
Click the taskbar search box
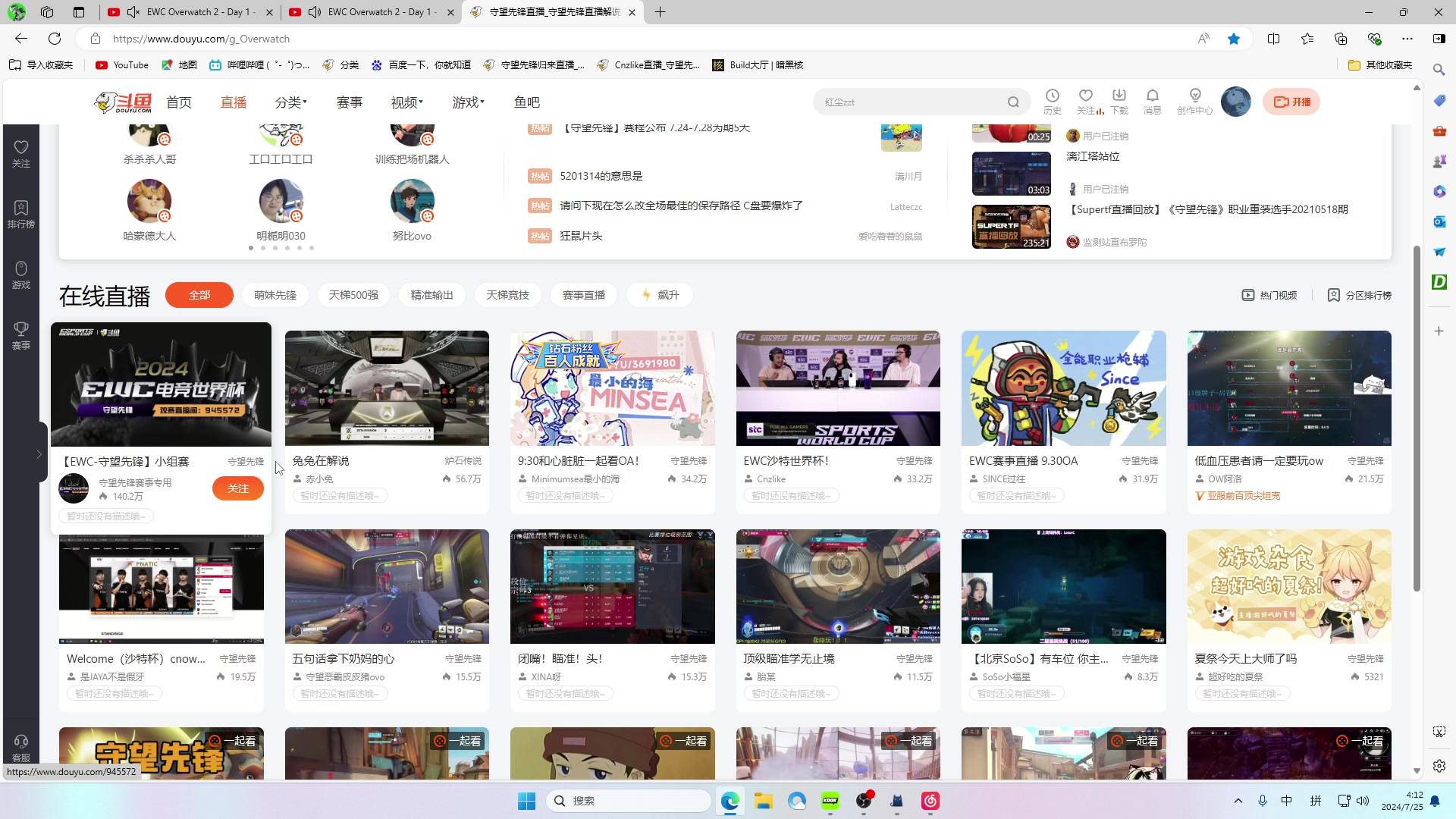click(628, 801)
